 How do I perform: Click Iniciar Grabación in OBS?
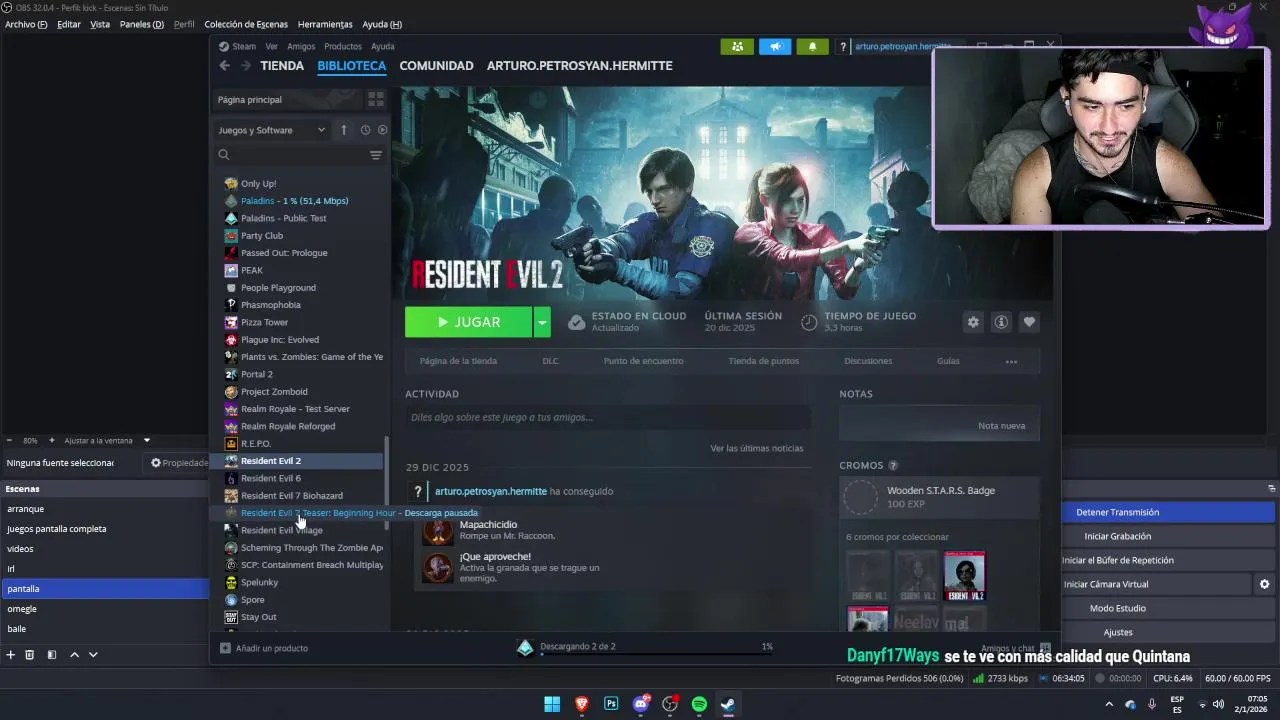1118,536
